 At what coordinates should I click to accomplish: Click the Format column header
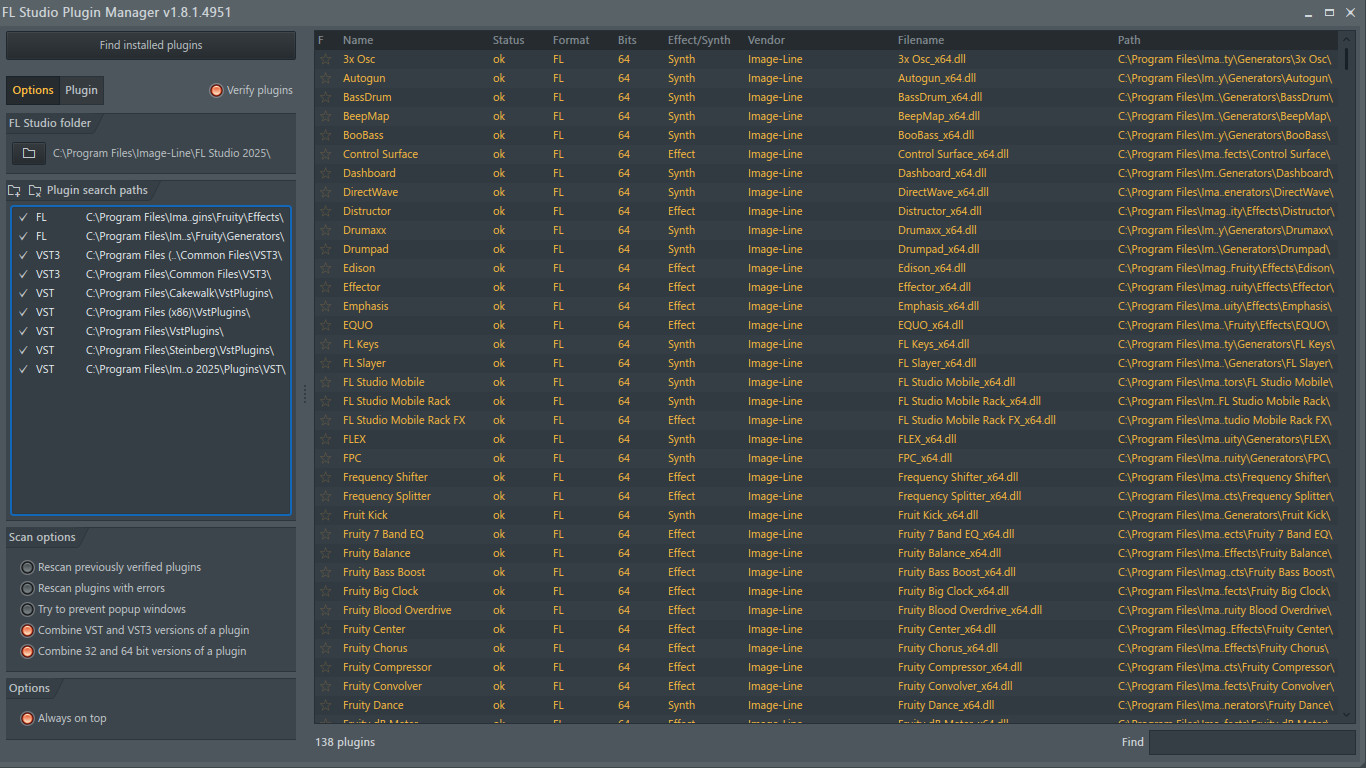tap(571, 40)
